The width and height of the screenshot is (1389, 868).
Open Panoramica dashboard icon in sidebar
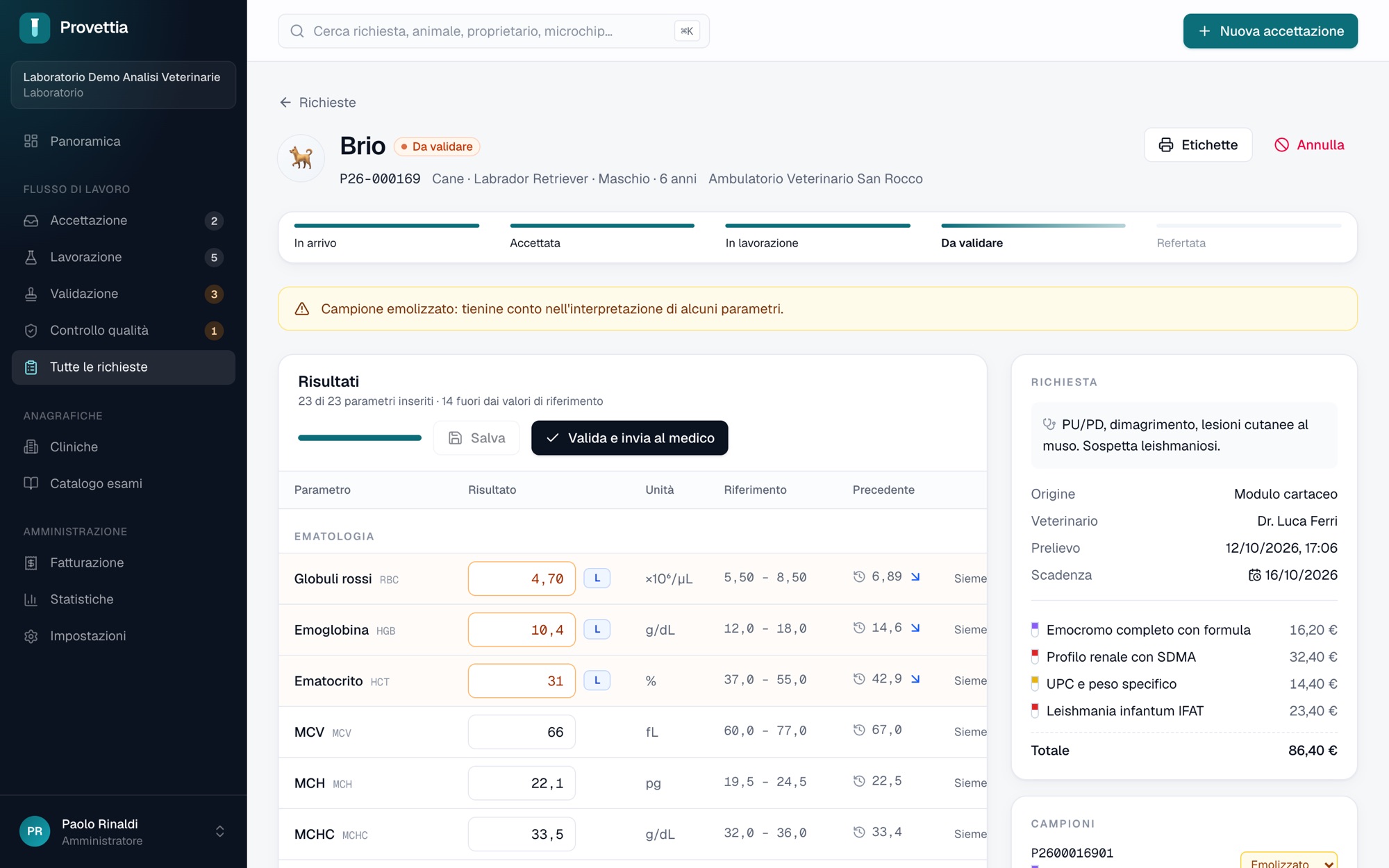point(31,141)
